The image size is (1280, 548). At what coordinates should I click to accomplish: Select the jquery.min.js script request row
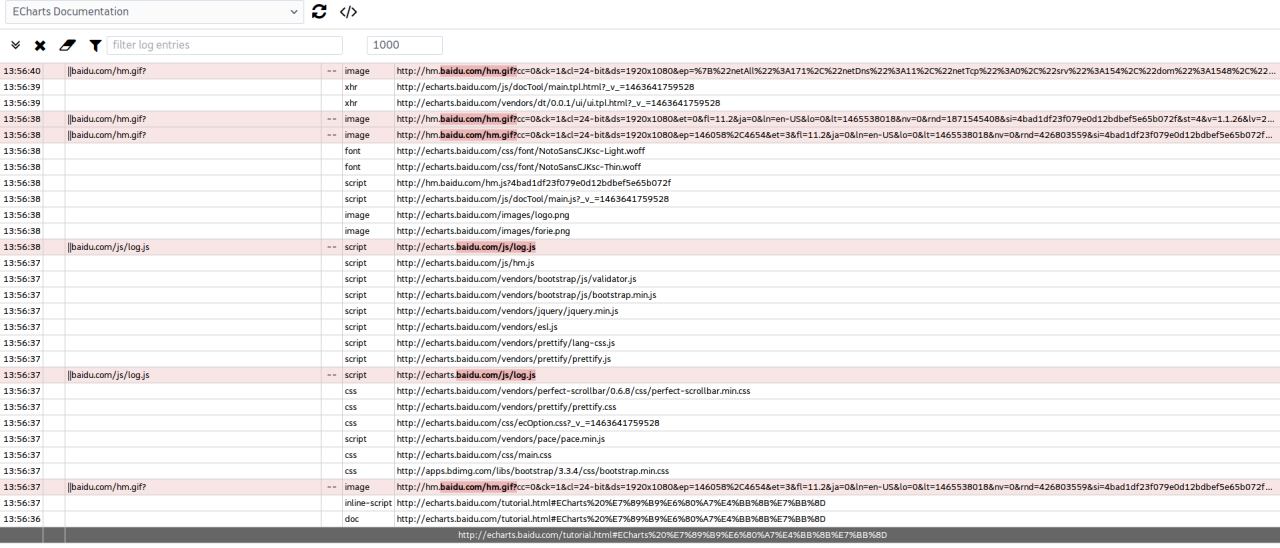(507, 311)
